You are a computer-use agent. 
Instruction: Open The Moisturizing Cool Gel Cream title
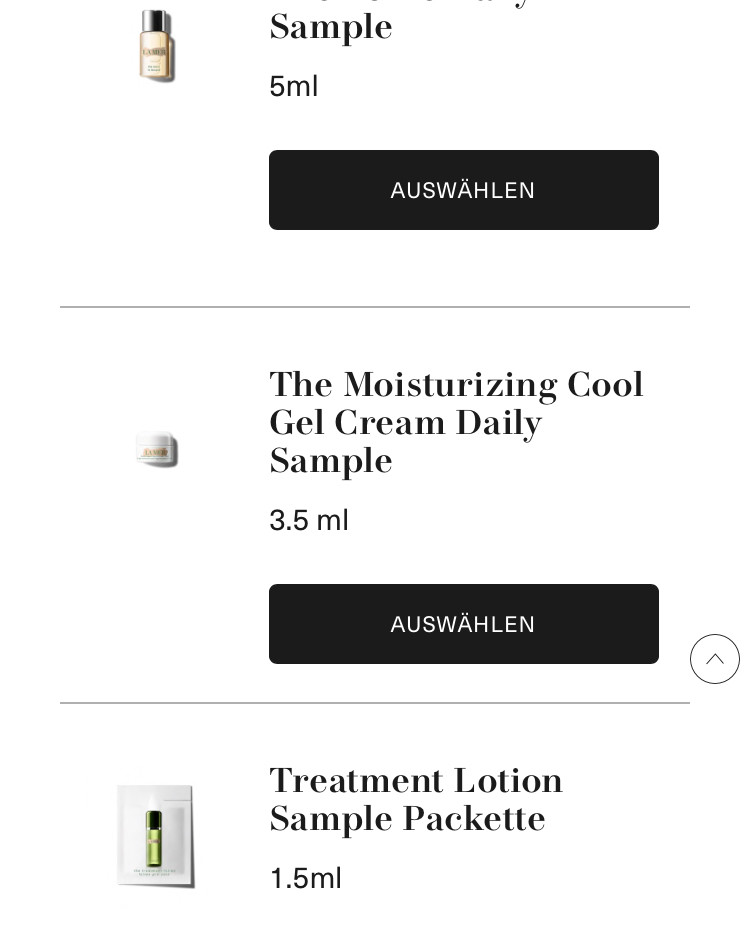456,422
